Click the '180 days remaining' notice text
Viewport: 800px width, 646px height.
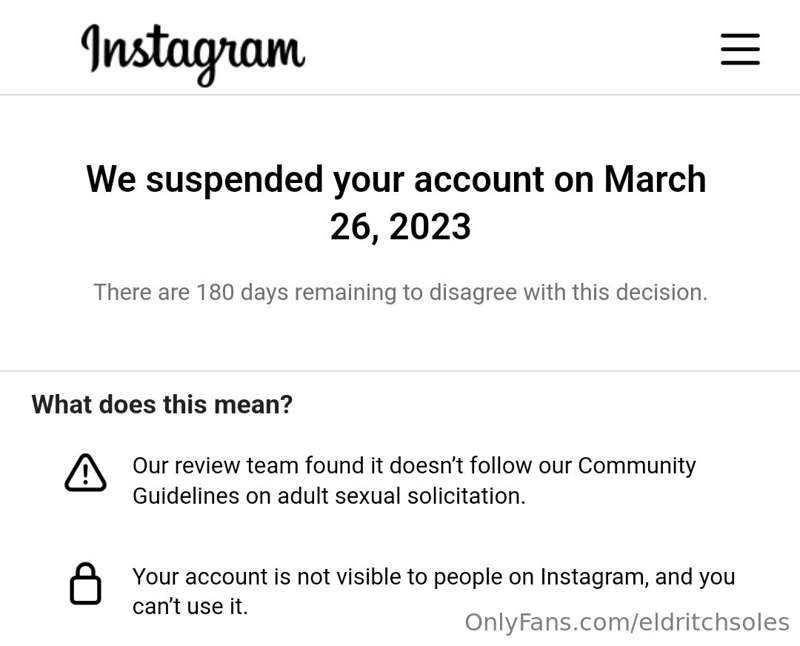coord(260,293)
